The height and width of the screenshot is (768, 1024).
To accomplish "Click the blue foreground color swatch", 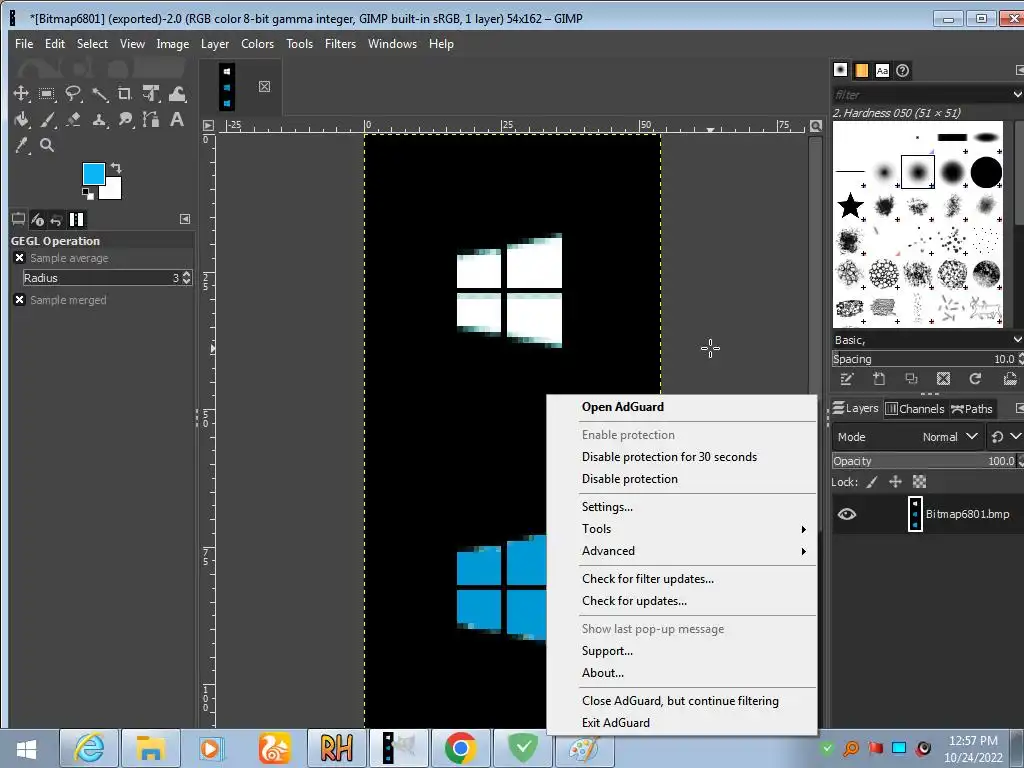I will (92, 172).
